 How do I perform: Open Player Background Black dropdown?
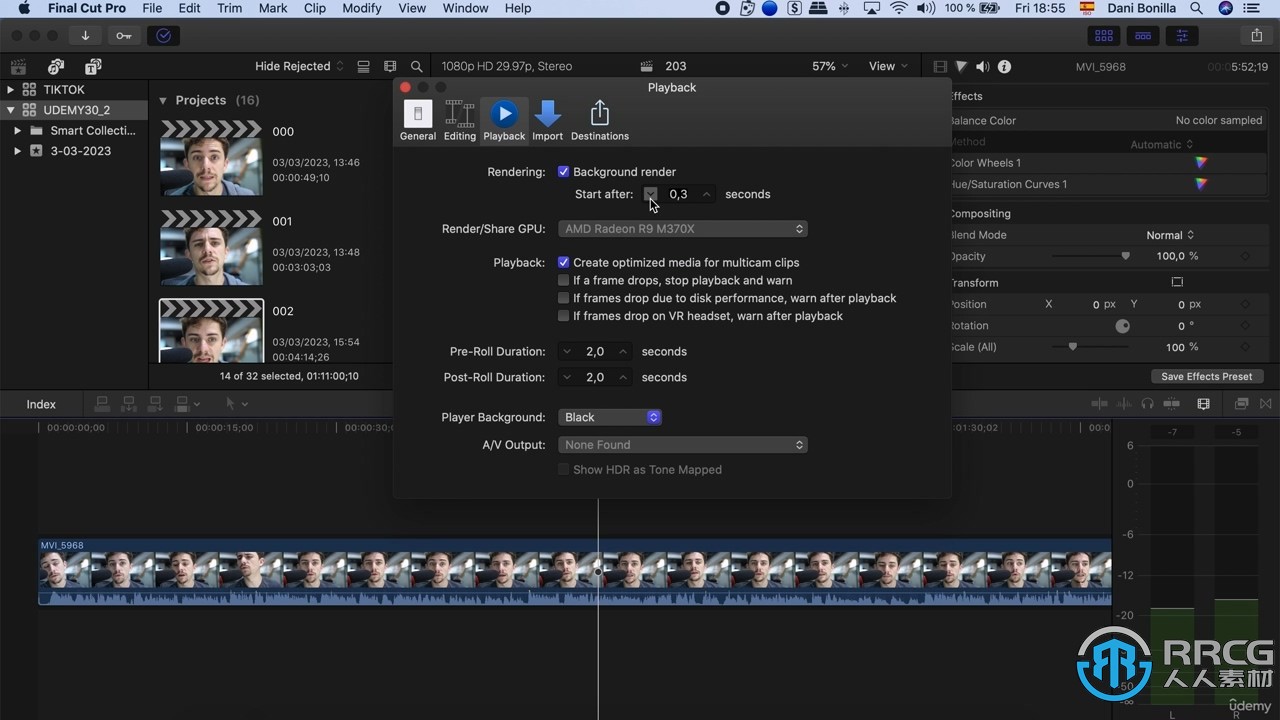click(610, 417)
